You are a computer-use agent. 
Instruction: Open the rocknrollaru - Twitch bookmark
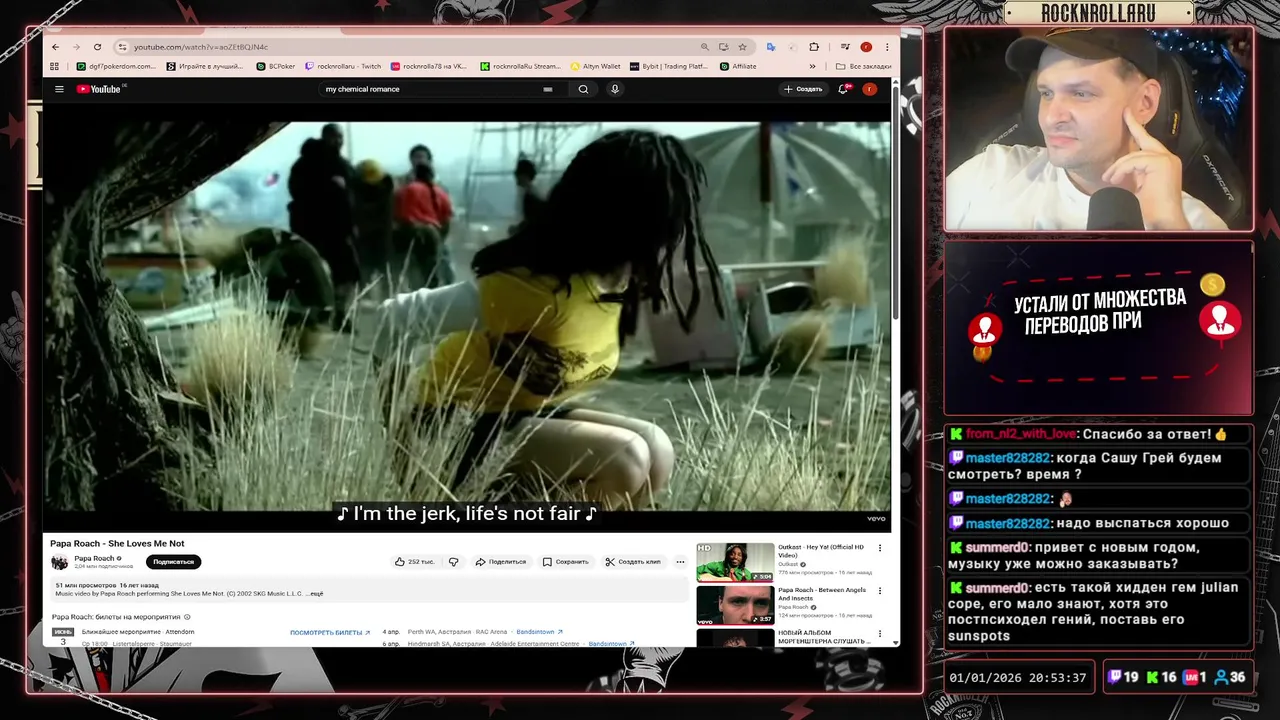(343, 66)
